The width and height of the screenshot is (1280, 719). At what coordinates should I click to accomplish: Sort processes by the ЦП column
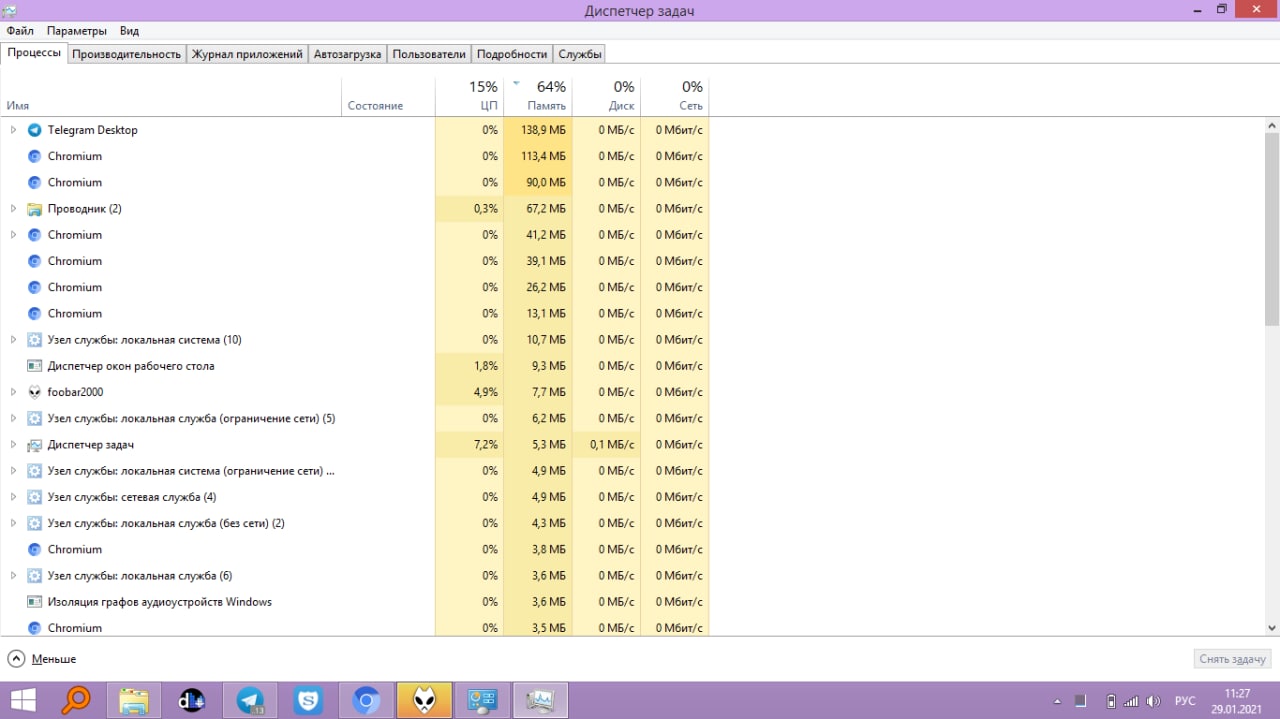tap(470, 96)
